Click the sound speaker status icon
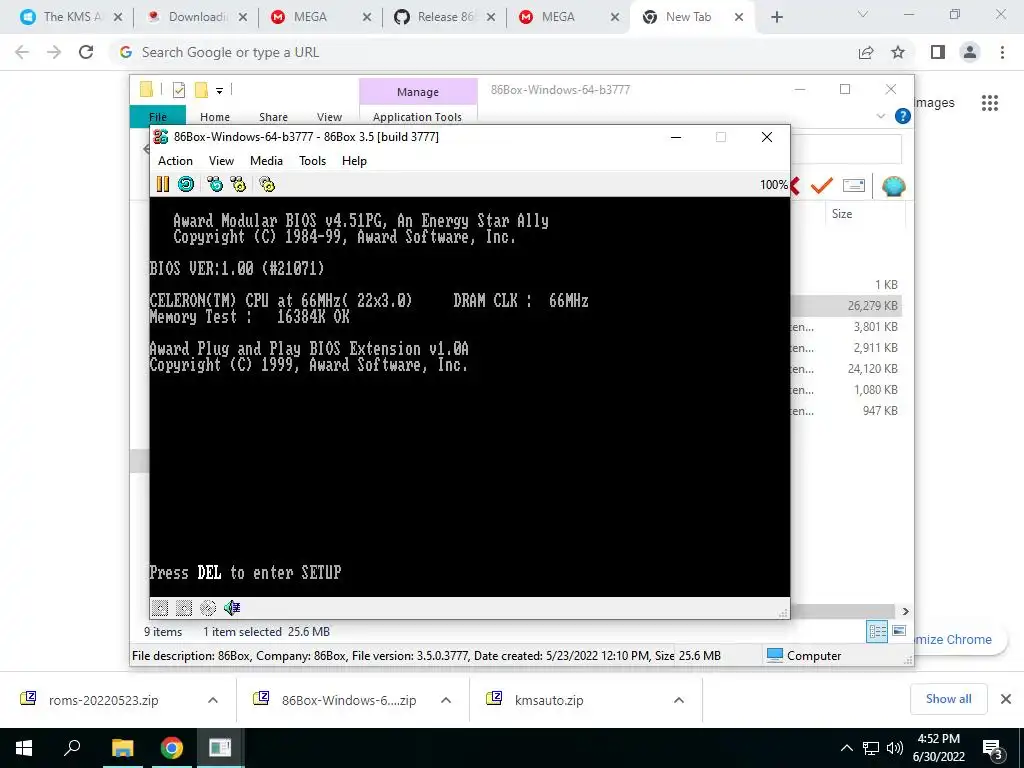Screen dimensions: 1024x768 pyautogui.click(x=232, y=608)
